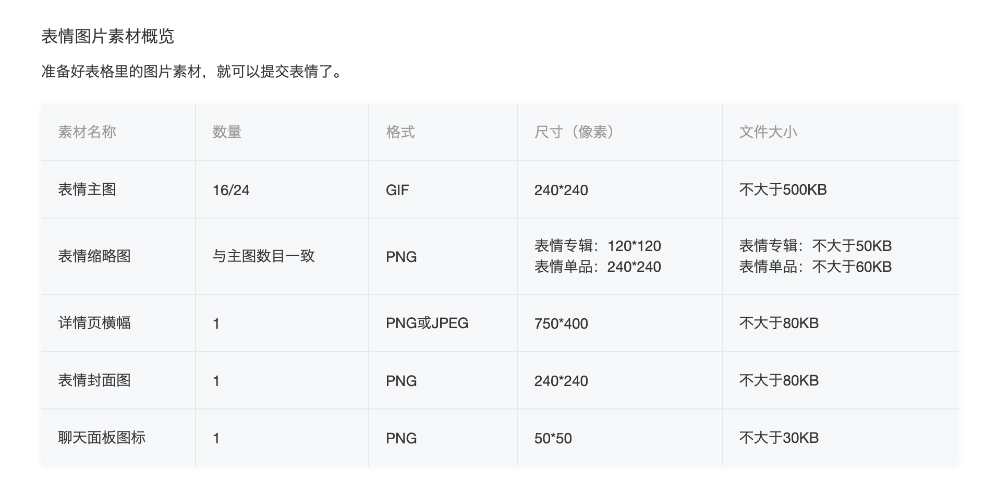Screen dimensions: 1000x500
Task: Select the 聊天面板图标 row label
Action: tap(101, 438)
